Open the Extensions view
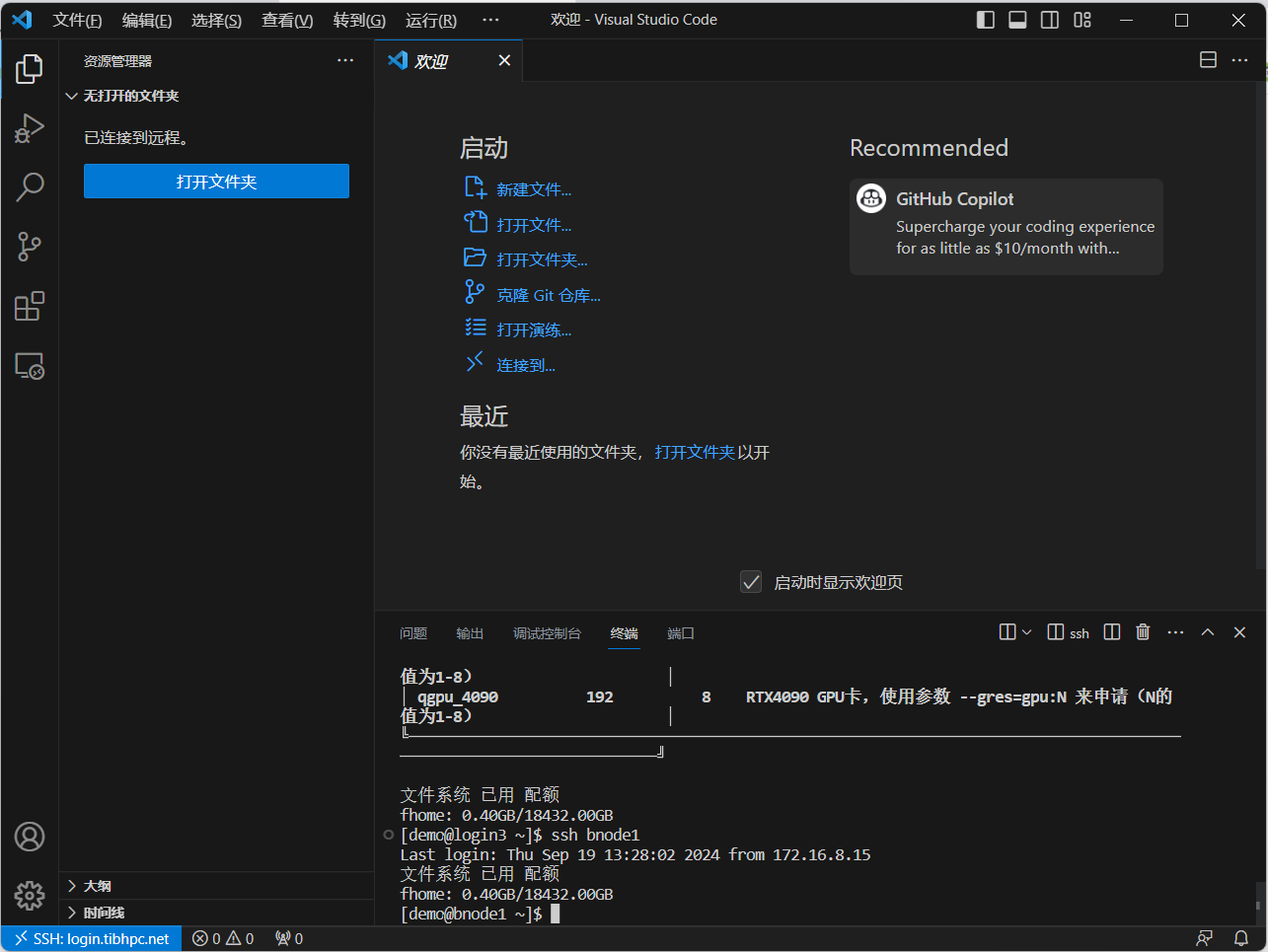Viewport: 1268px width, 952px height. (30, 306)
